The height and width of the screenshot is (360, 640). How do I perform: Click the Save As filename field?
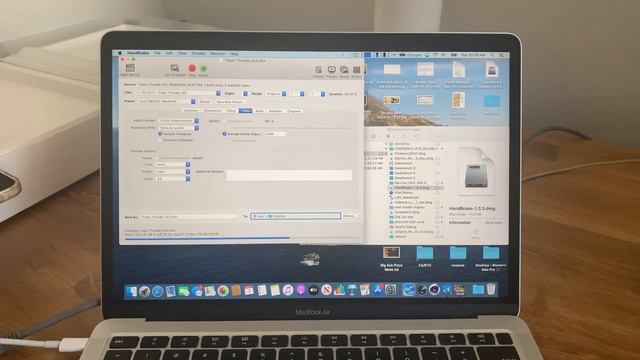click(x=189, y=217)
